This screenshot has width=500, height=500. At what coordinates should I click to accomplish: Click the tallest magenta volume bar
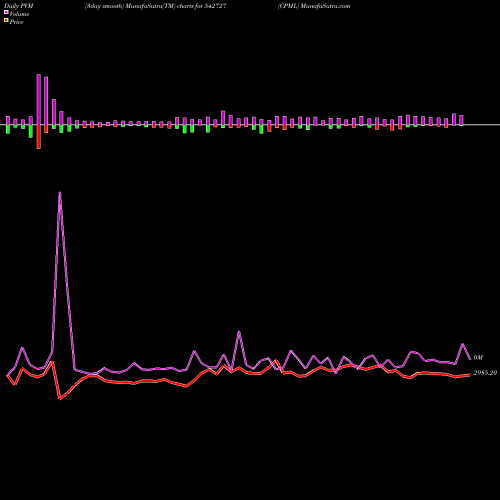click(39, 99)
